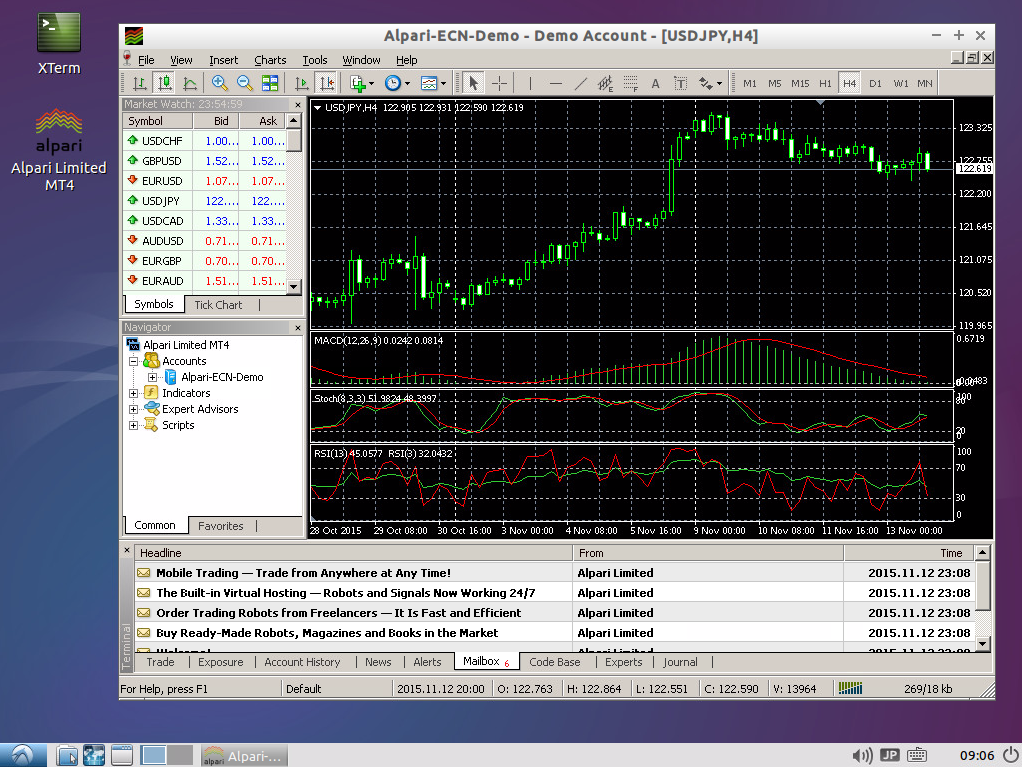
Task: Open the Code Base tab
Action: (555, 662)
